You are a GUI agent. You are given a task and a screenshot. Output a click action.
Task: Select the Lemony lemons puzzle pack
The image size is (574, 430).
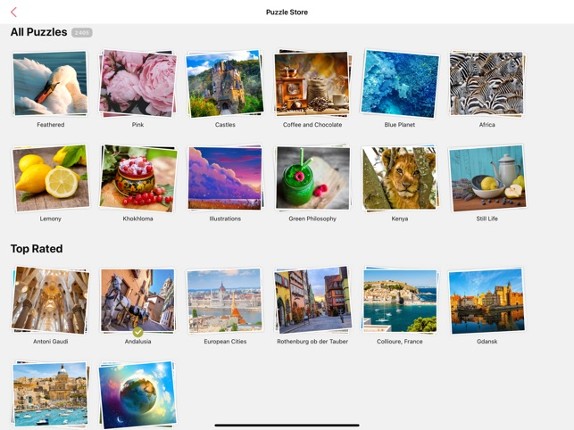pos(50,178)
